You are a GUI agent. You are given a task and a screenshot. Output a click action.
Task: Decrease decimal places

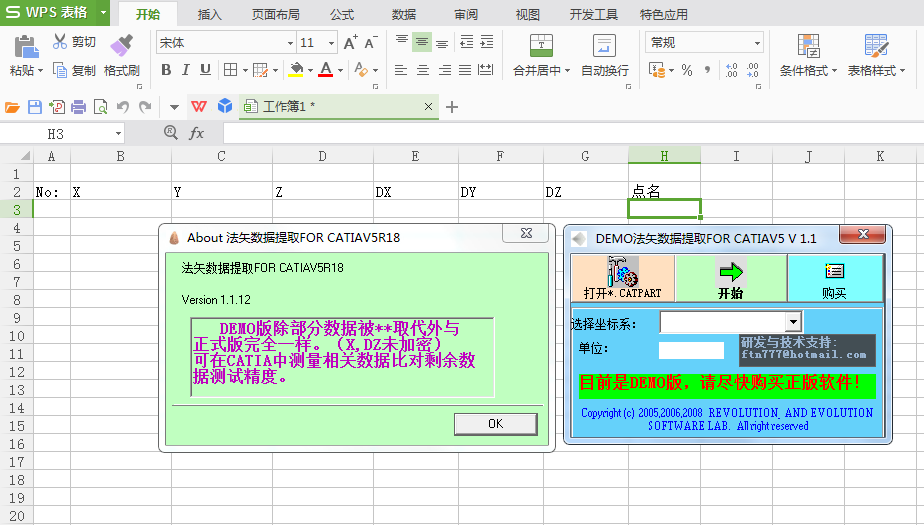(753, 70)
